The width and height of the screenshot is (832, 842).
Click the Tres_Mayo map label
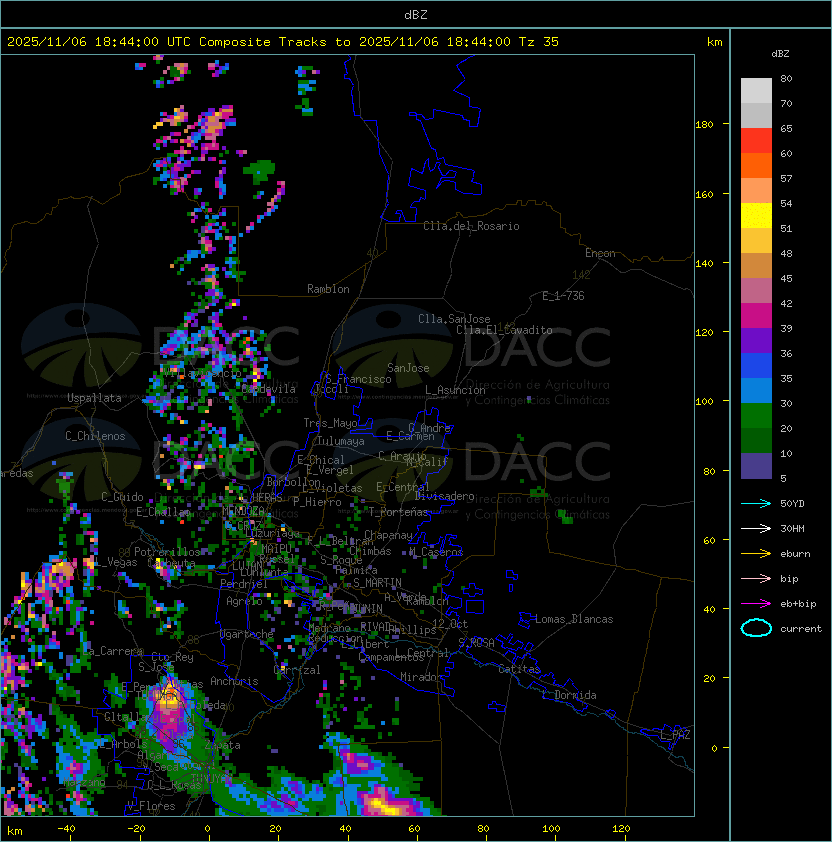[x=330, y=423]
